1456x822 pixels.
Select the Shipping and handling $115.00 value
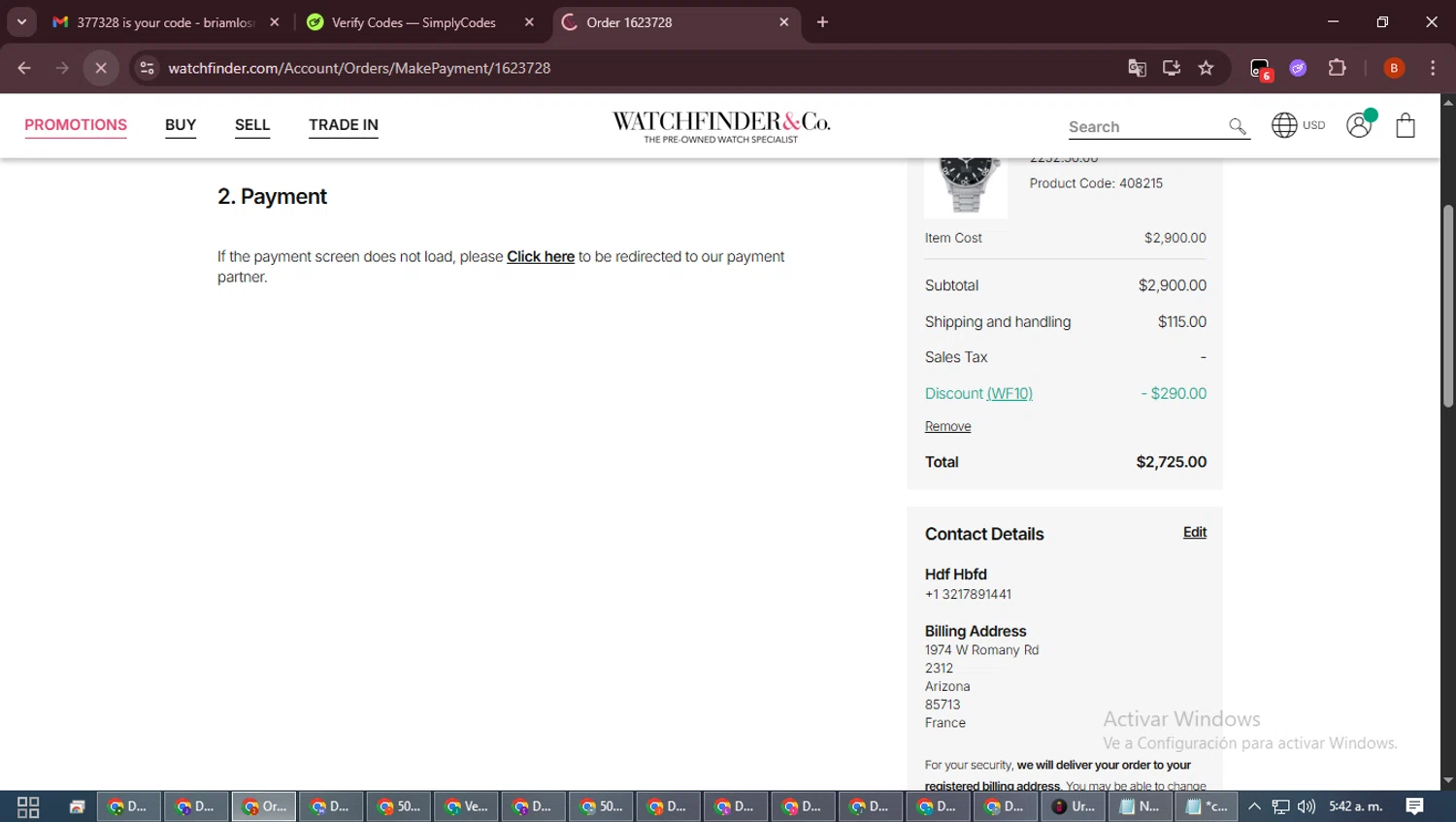click(x=1182, y=322)
